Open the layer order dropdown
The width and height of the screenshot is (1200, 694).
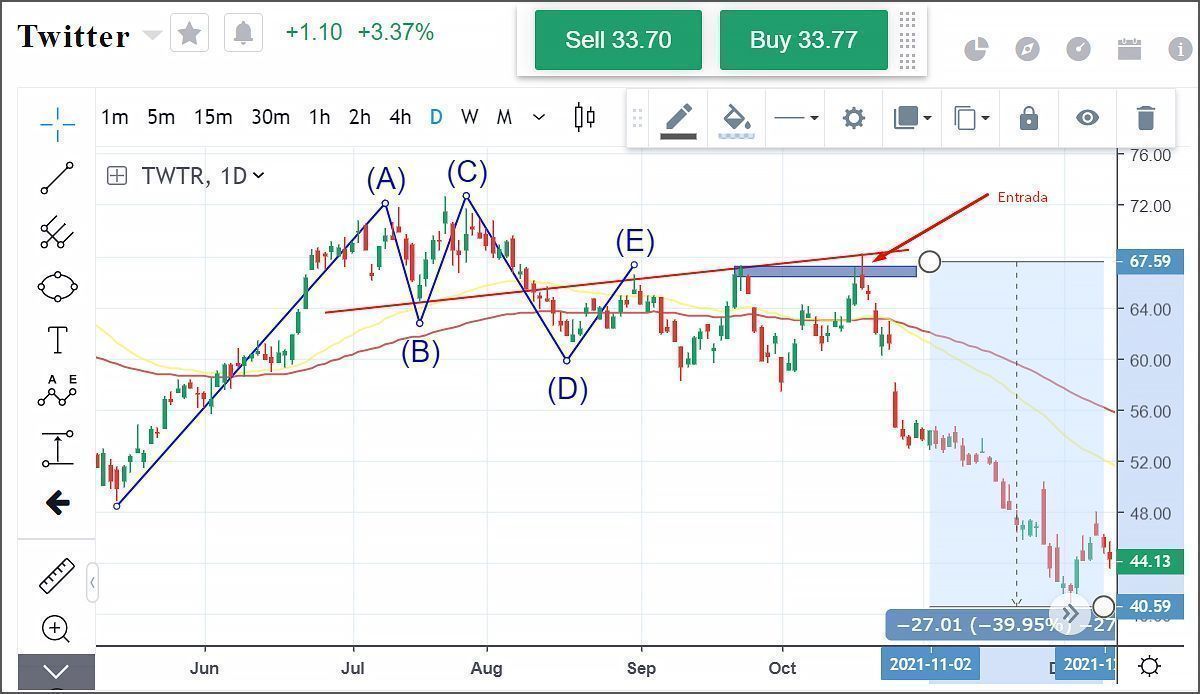pos(912,118)
